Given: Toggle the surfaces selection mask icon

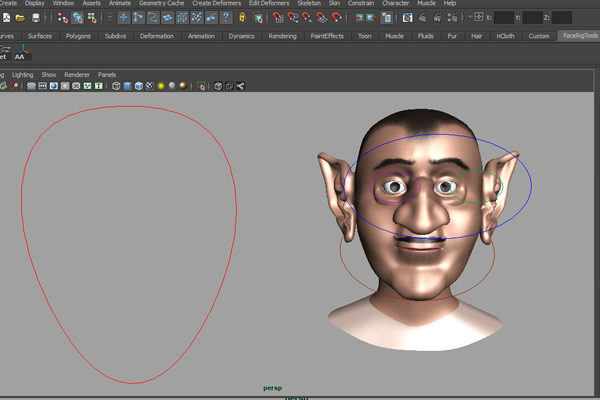Looking at the screenshot, I should [167, 18].
